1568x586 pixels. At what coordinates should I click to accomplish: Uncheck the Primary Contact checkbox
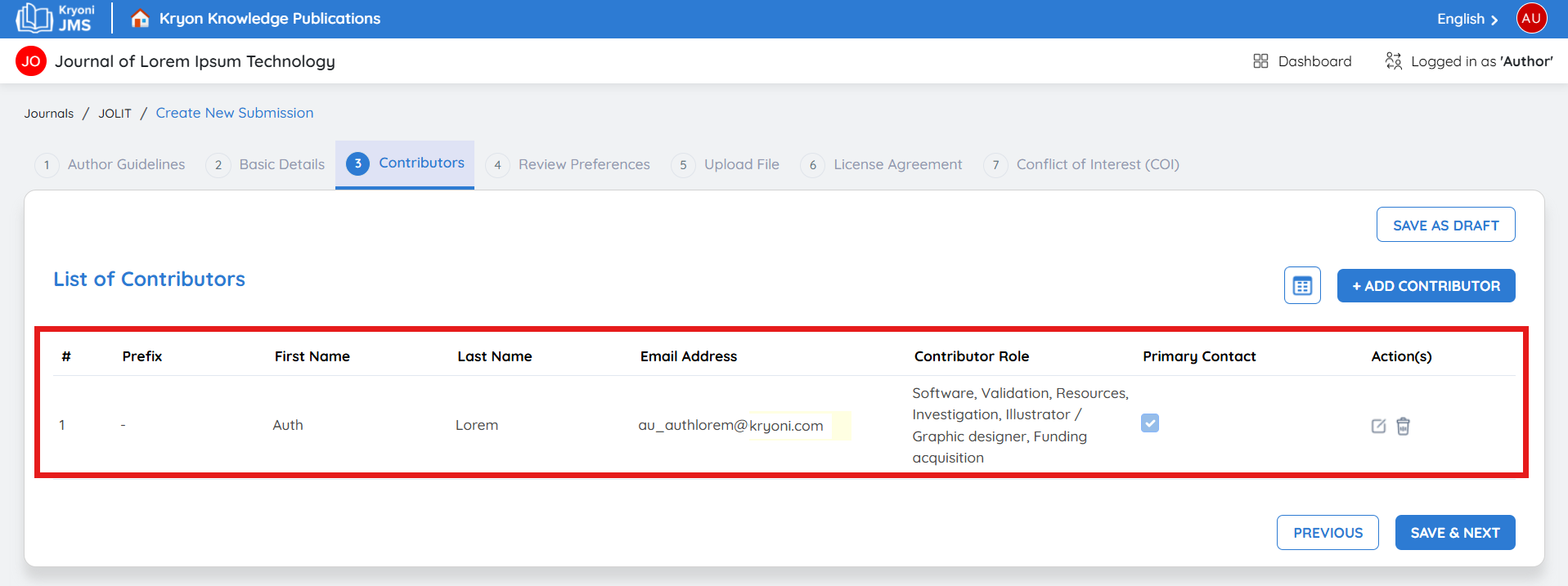[x=1150, y=423]
